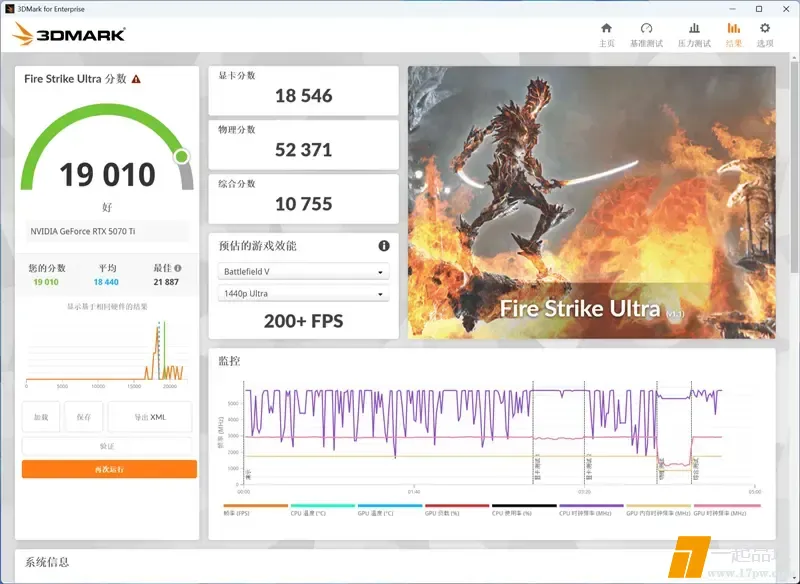The width and height of the screenshot is (800, 584).
Task: Maximize the 3DMark for Enterprise window
Action: pyautogui.click(x=759, y=9)
